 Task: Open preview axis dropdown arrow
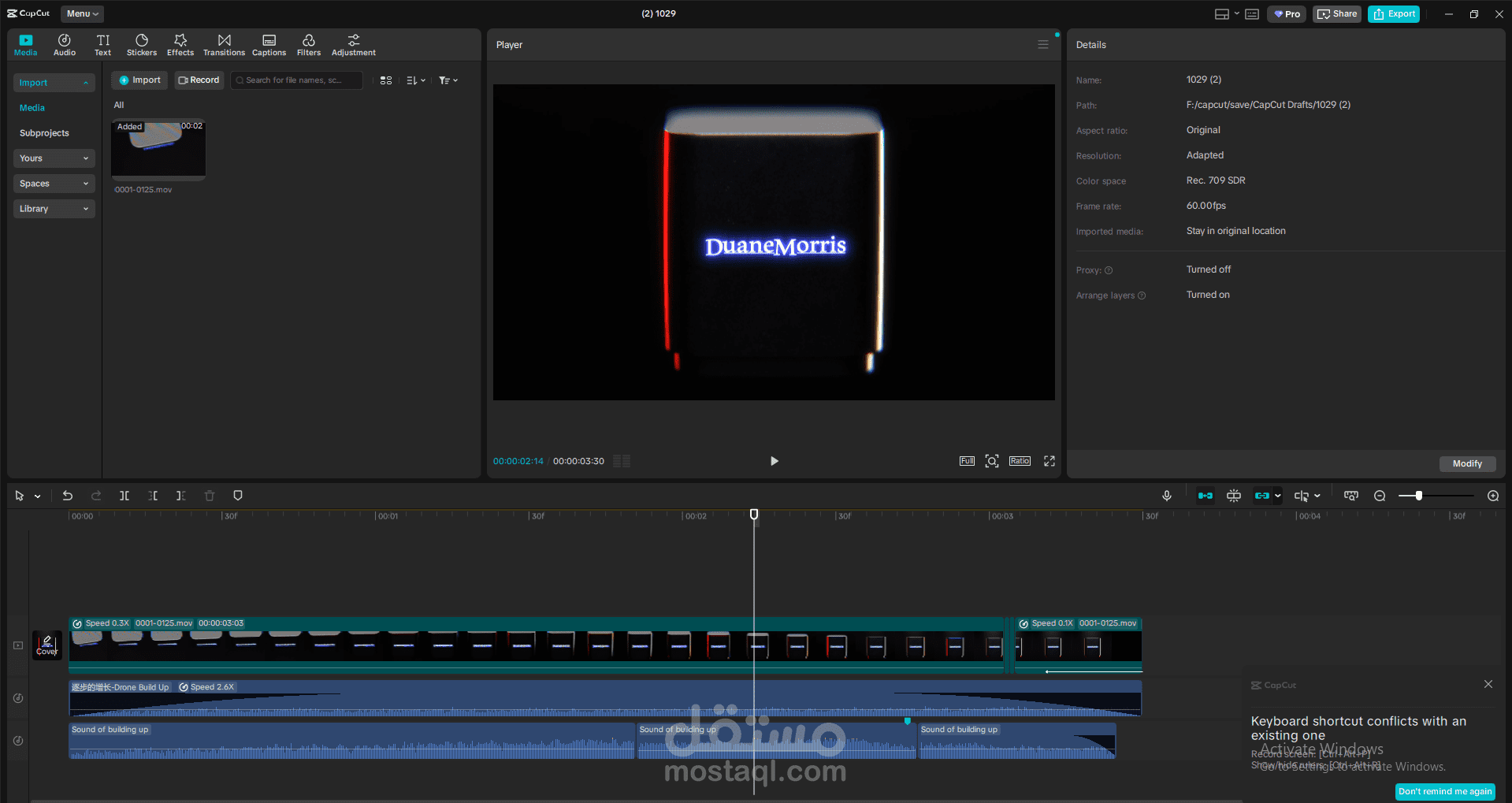1317,496
